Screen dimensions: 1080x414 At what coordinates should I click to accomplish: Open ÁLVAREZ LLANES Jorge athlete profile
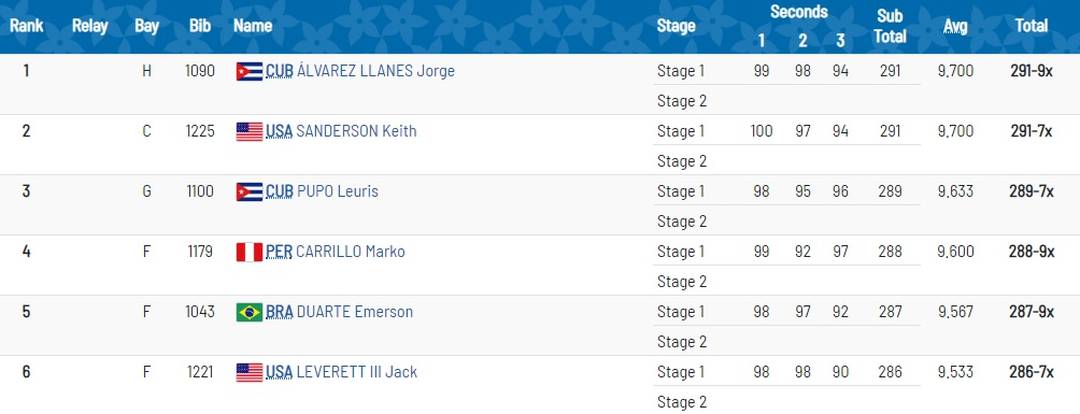(375, 71)
